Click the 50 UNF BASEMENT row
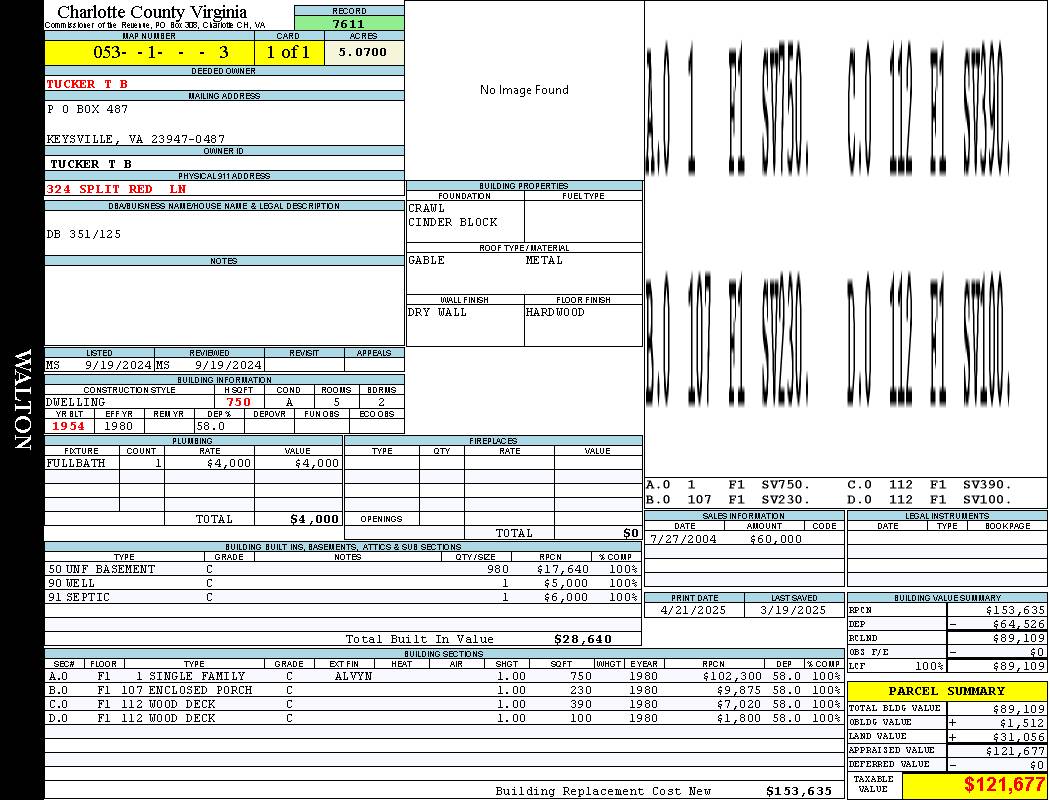 coord(343,570)
